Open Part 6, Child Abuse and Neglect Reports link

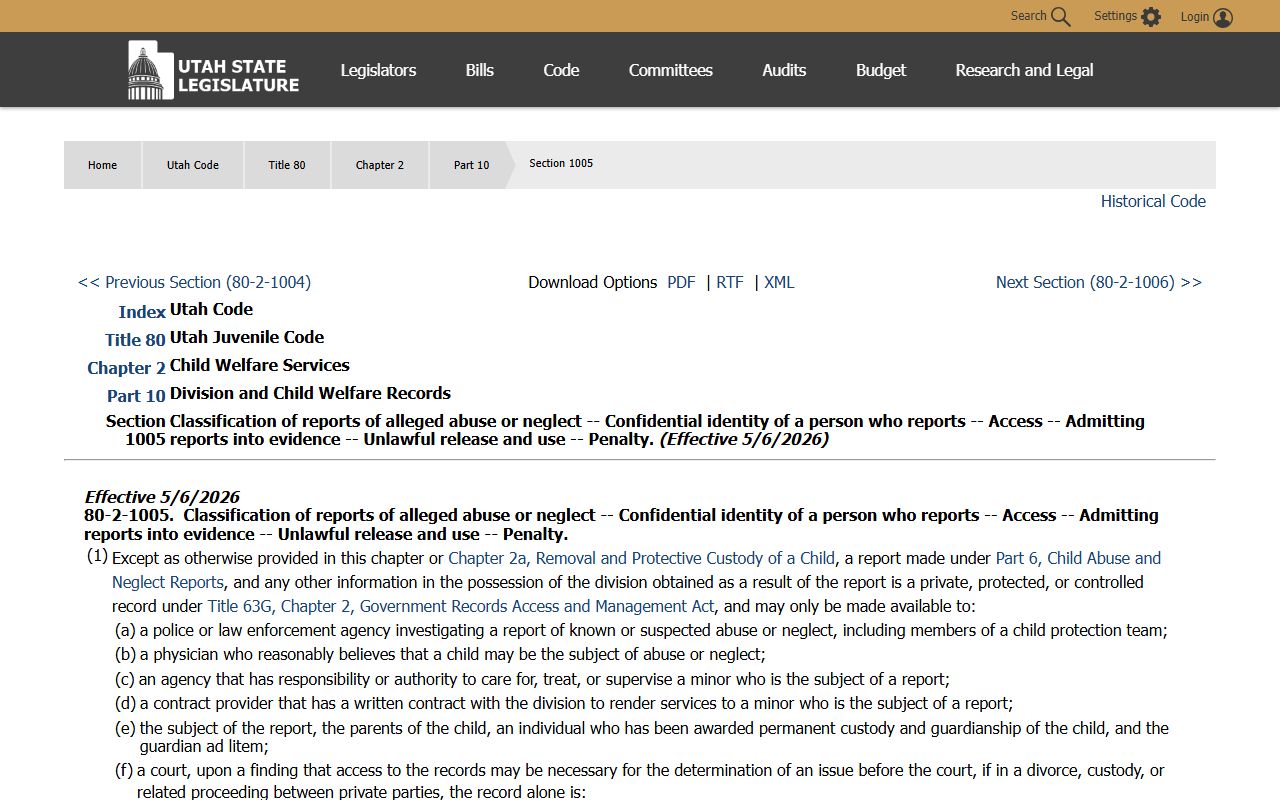click(x=636, y=570)
